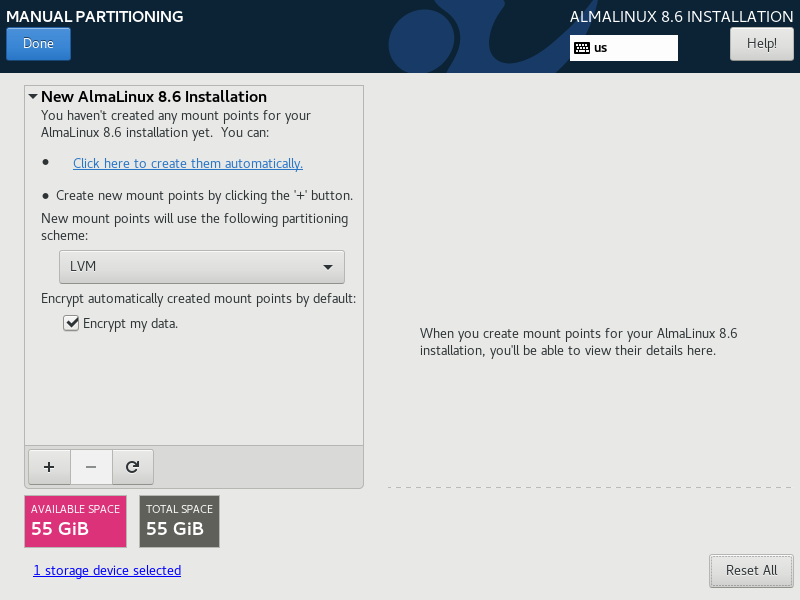Click the Available Space 55 GiB tile
The image size is (800, 600).
point(76,521)
